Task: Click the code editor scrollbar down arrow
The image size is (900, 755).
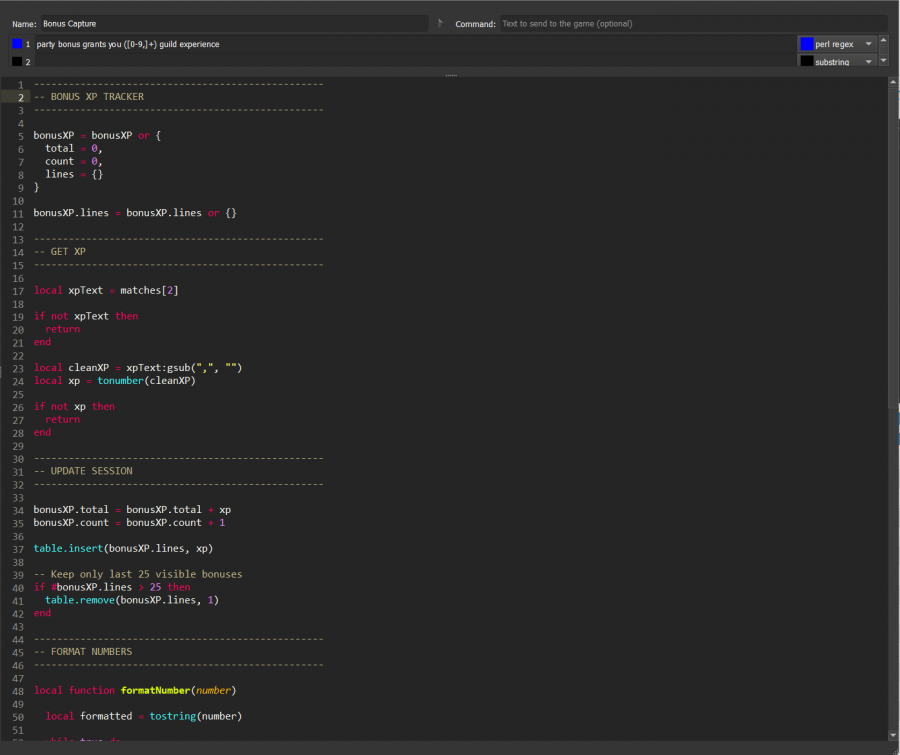Action: click(x=893, y=735)
